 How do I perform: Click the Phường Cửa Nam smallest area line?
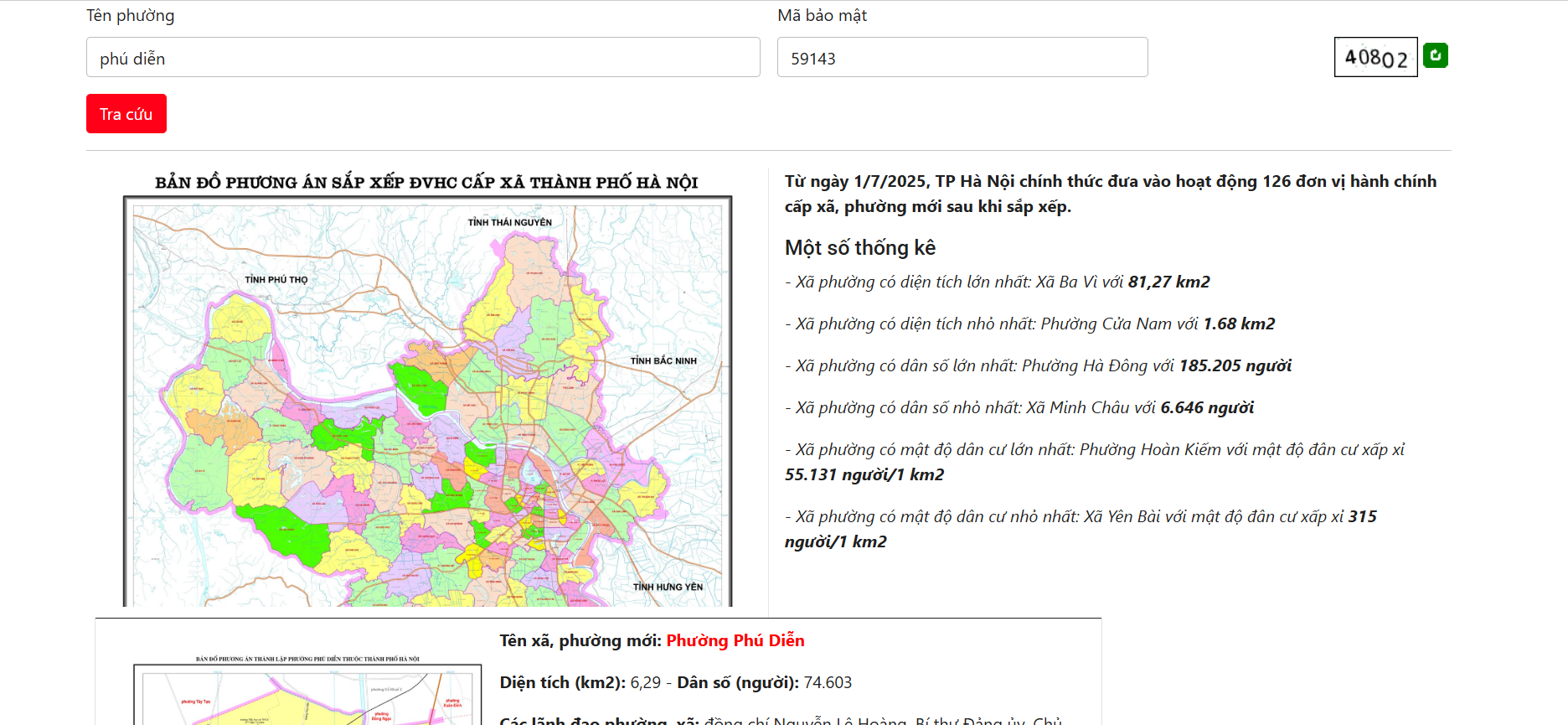1029,324
